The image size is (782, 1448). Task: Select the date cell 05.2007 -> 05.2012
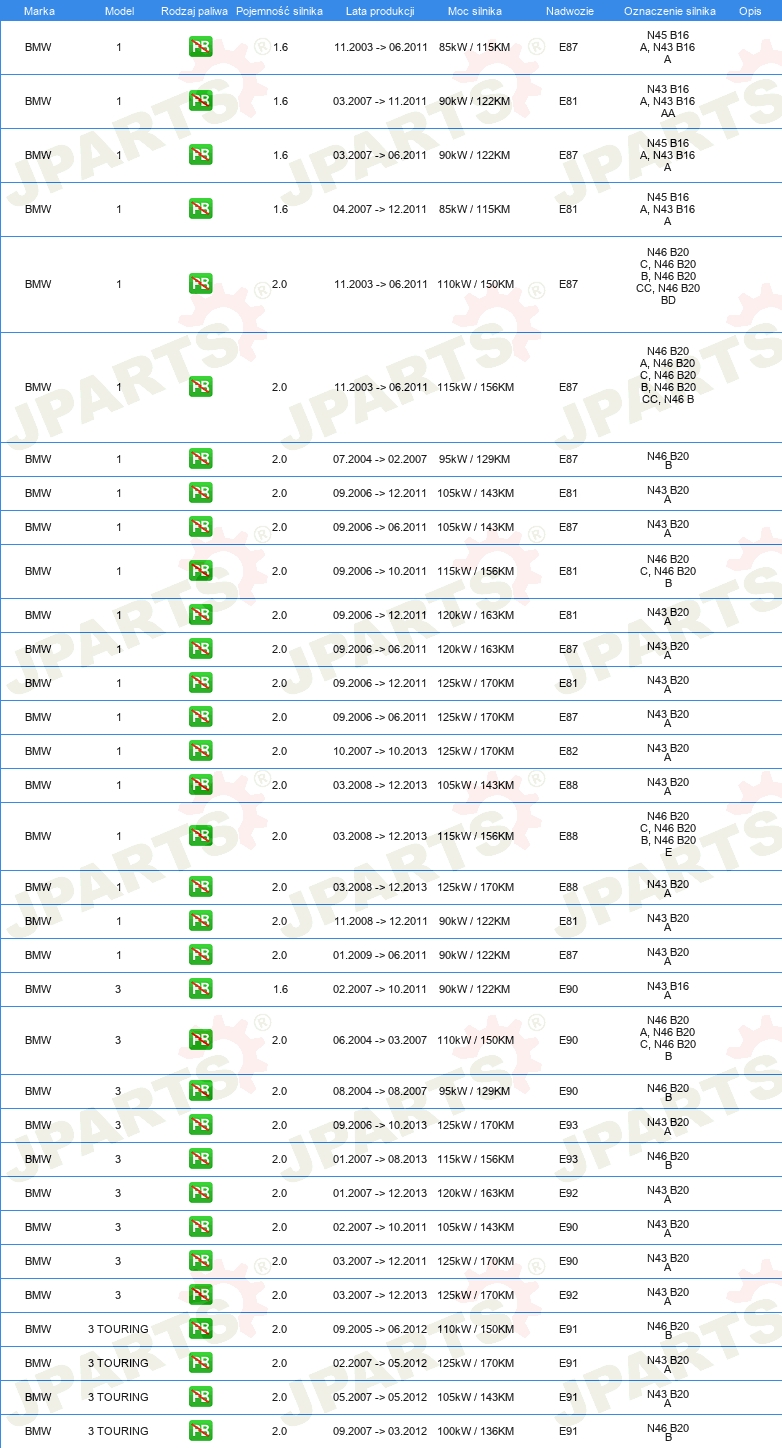click(x=380, y=1397)
